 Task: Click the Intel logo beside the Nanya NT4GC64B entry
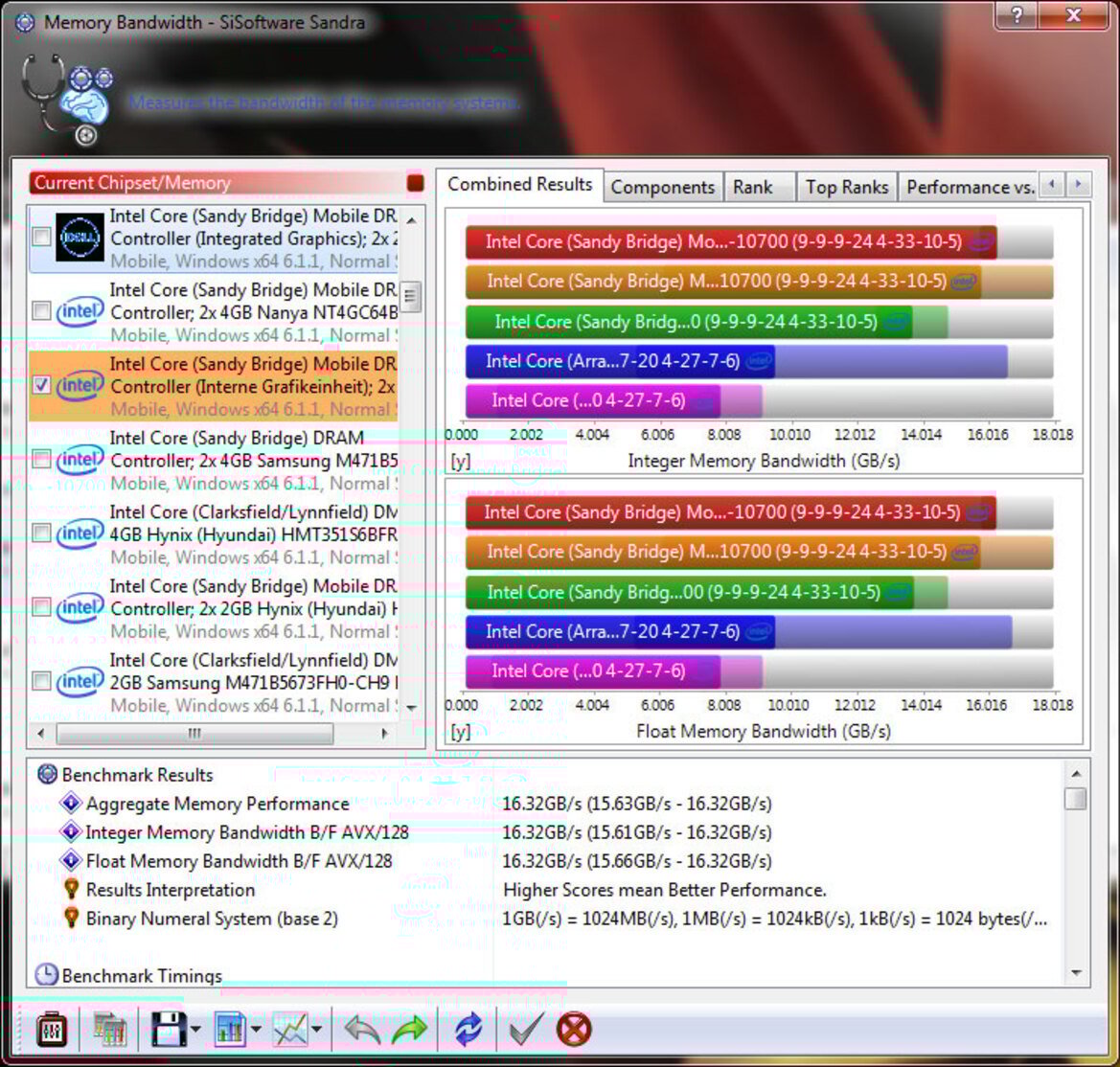click(x=80, y=311)
